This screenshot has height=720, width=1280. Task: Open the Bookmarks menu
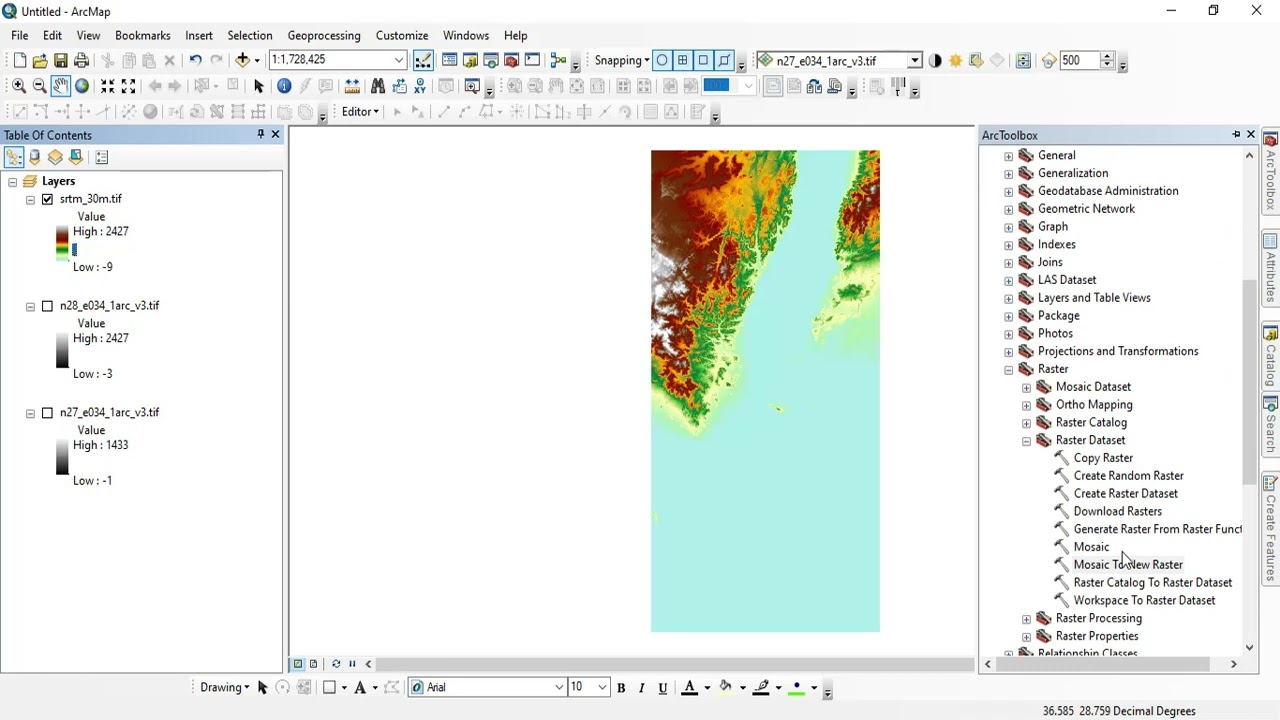[x=143, y=36]
